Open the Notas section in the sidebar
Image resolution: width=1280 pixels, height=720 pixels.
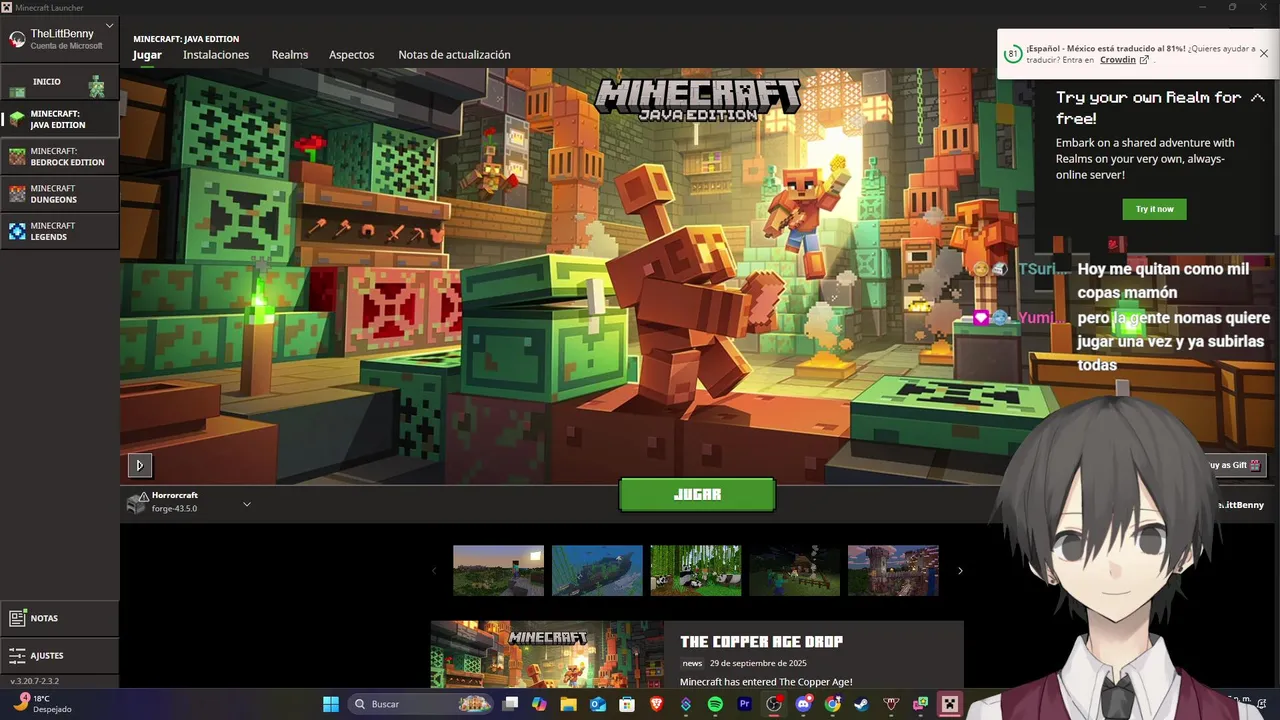[x=60, y=618]
